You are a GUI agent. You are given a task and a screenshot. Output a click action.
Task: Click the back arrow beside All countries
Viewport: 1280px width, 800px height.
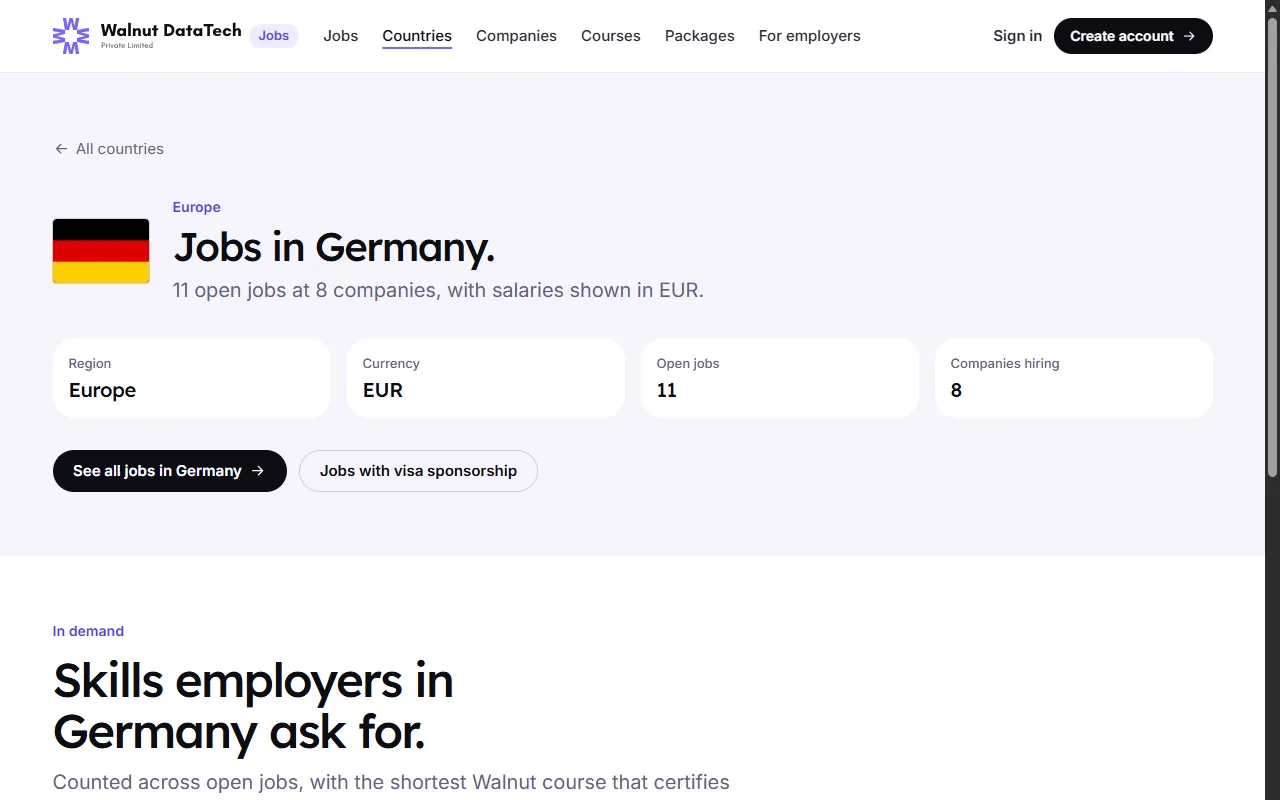(x=61, y=149)
